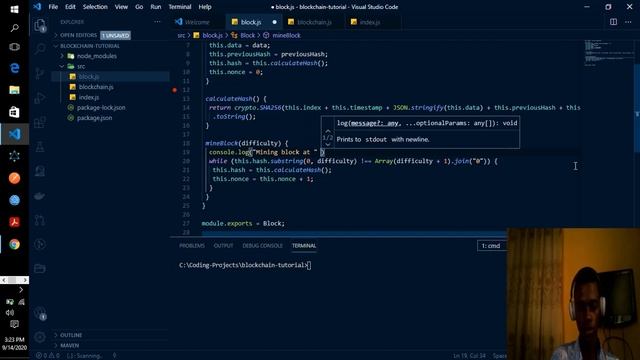Open Microsoft Store from taskbar
640x360 pixels.
click(14, 112)
